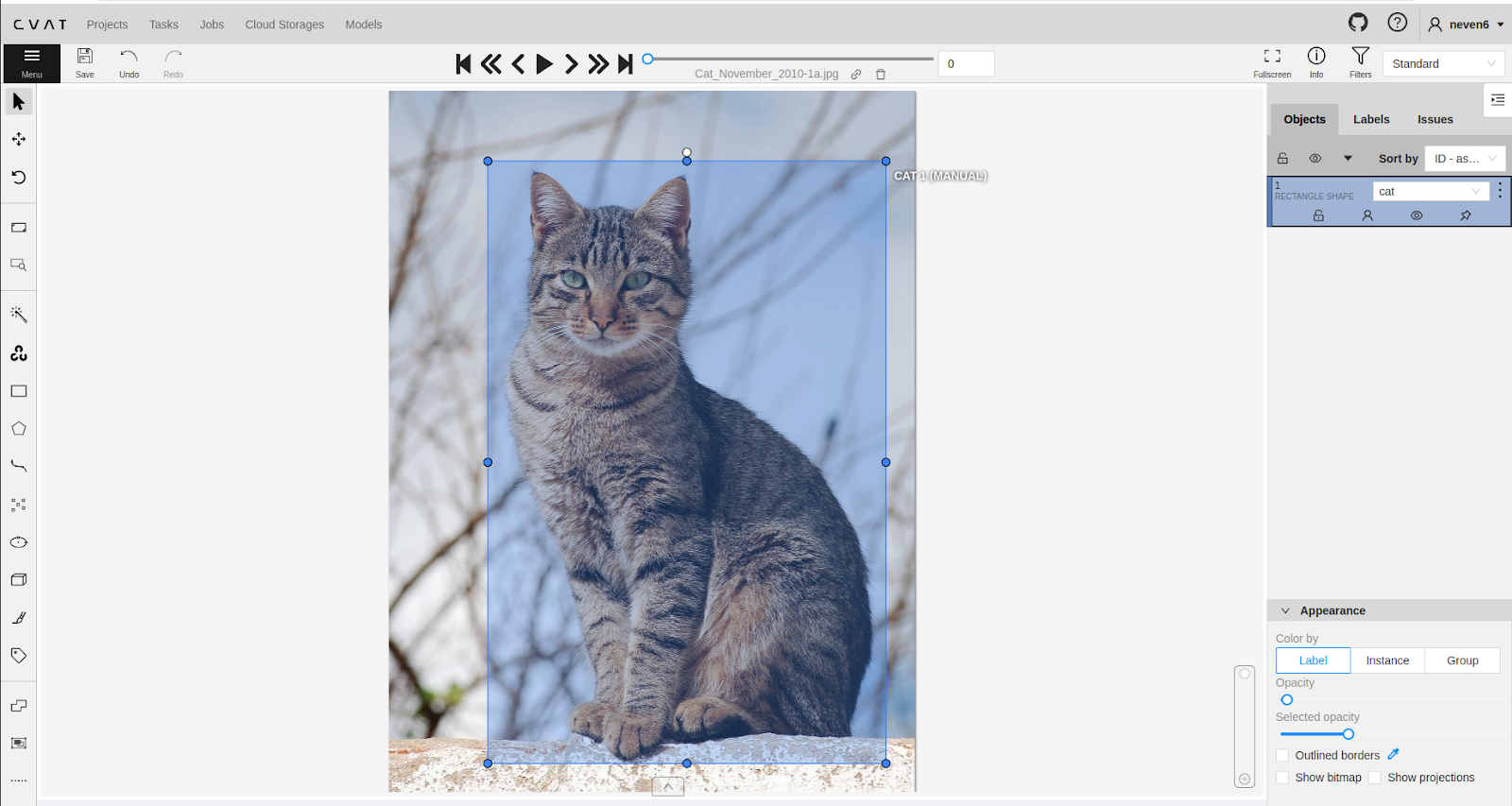Go to the previous frame

click(x=518, y=63)
